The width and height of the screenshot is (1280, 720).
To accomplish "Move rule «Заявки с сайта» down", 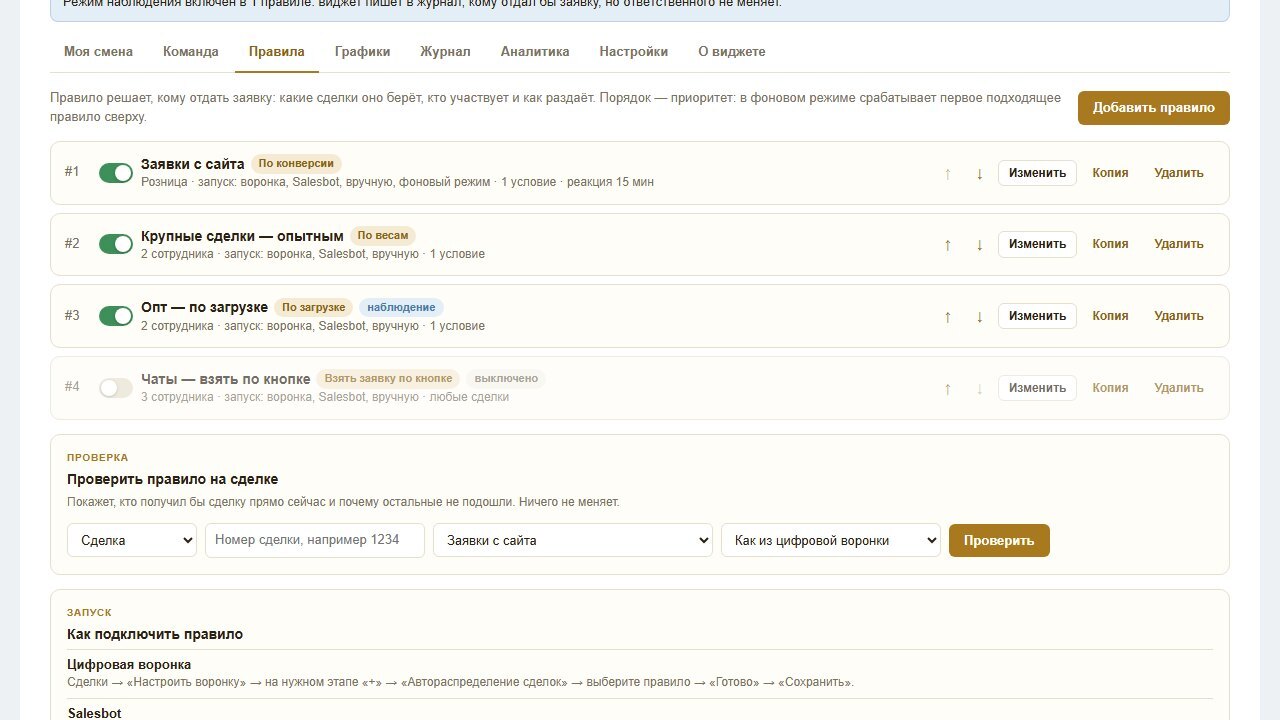I will (x=979, y=173).
